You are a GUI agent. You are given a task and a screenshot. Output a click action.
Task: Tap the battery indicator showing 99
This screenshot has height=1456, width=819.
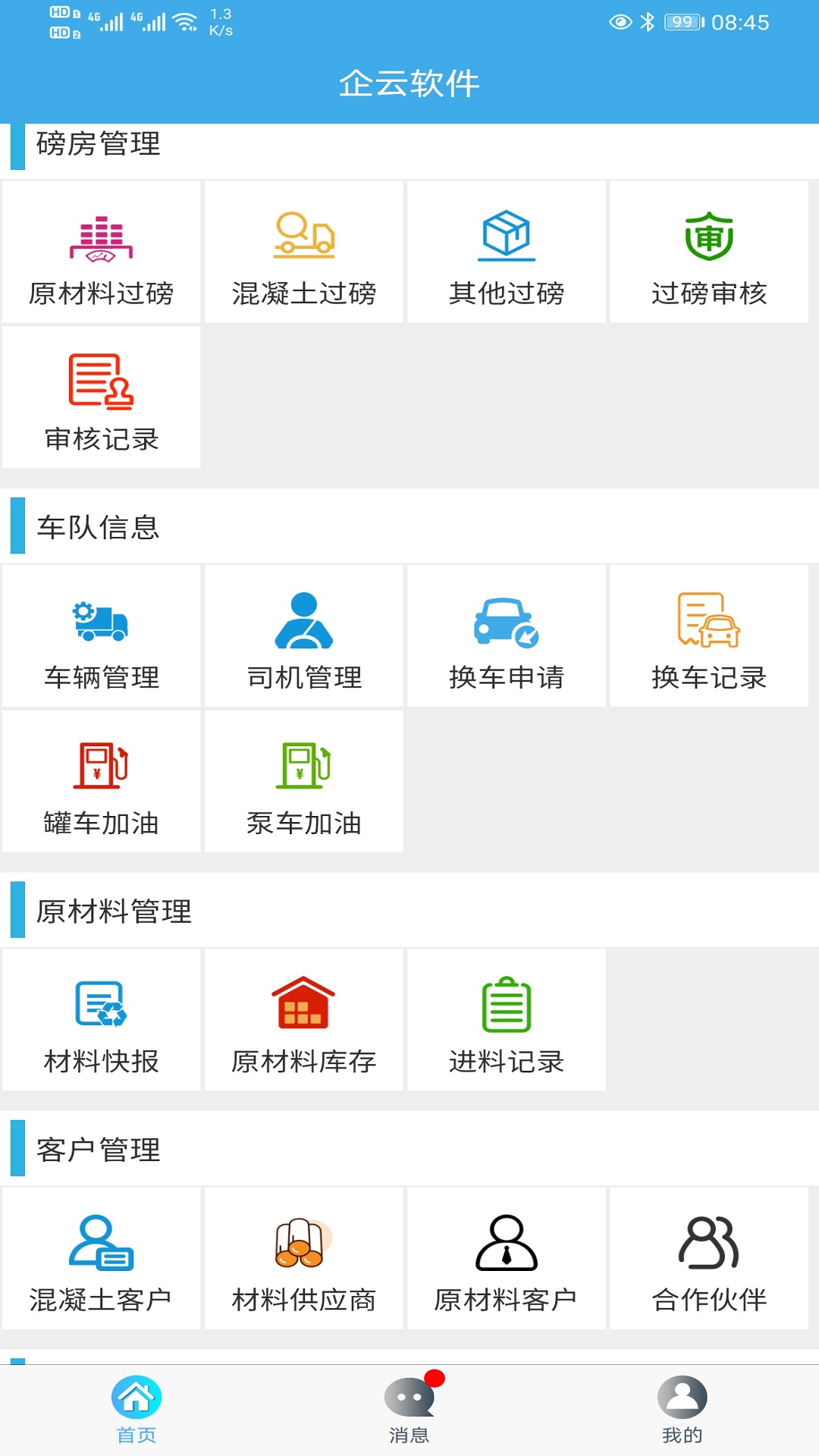click(684, 22)
